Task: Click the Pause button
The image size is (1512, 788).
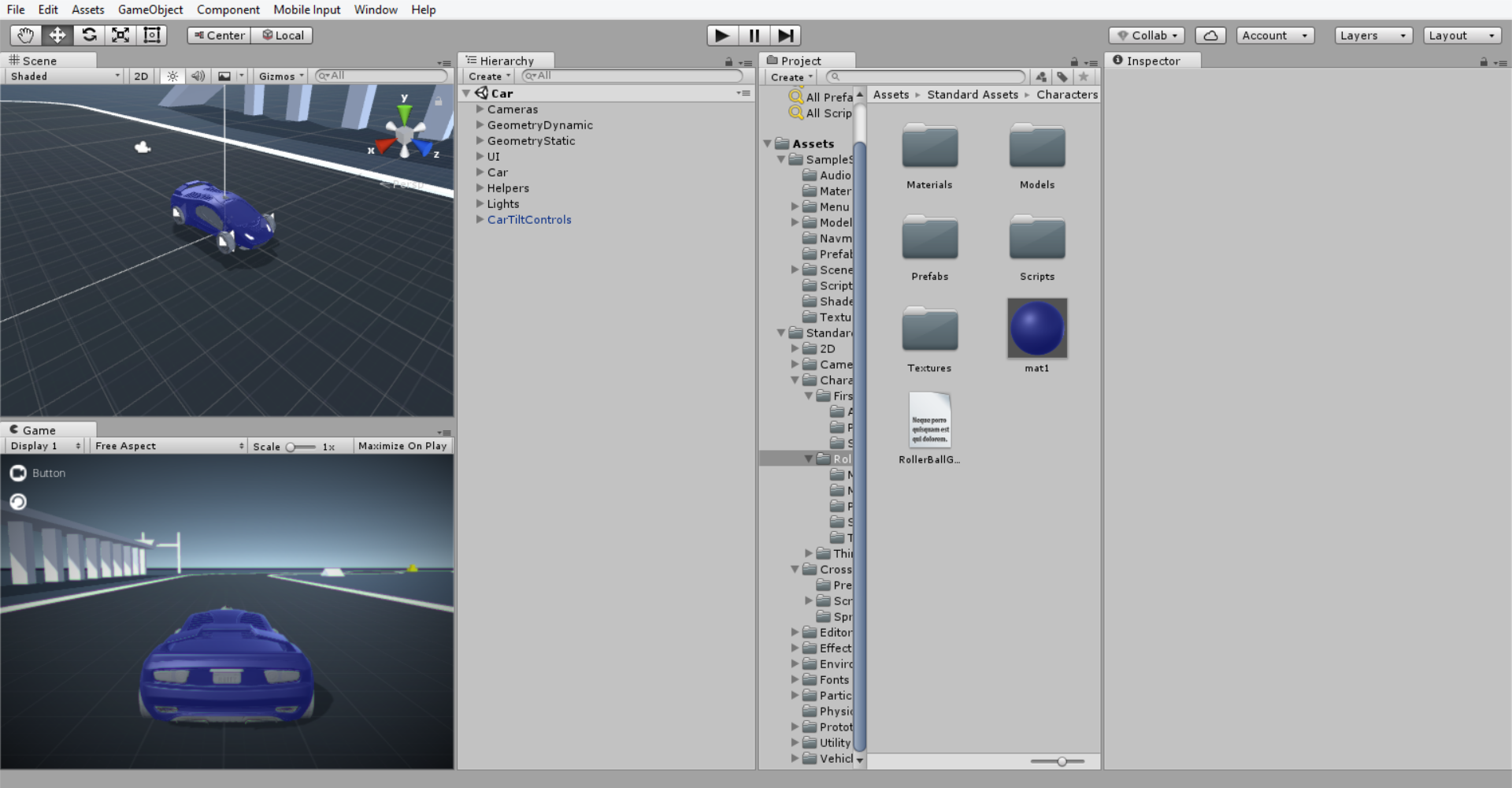Action: [x=754, y=35]
